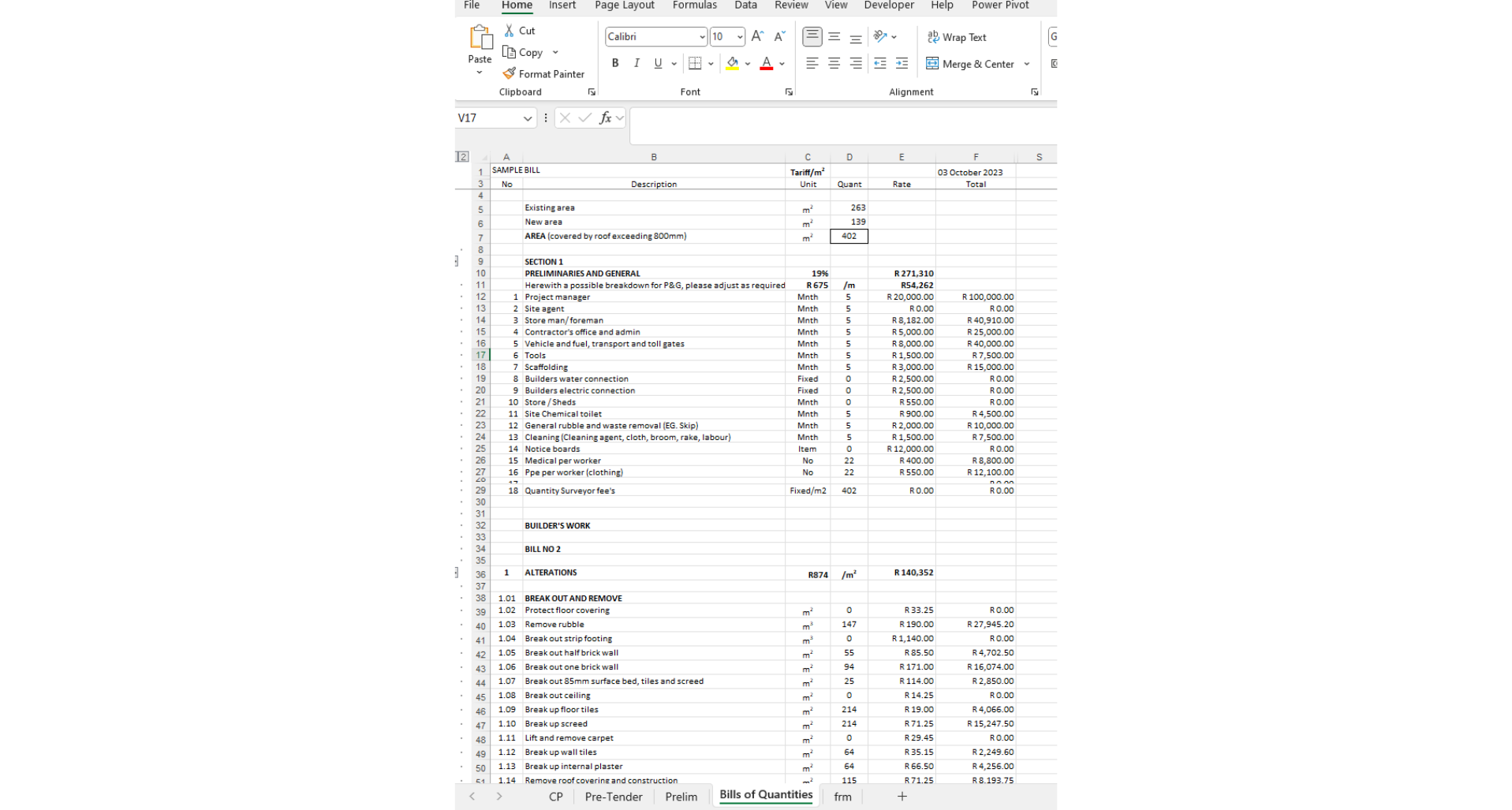
Task: Toggle Bold formatting
Action: pos(615,63)
